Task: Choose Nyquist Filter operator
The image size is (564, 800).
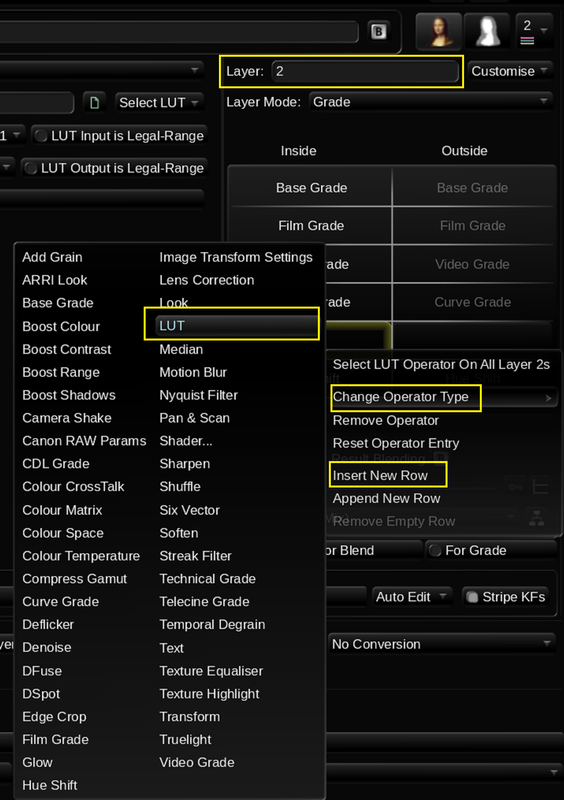Action: click(x=199, y=395)
